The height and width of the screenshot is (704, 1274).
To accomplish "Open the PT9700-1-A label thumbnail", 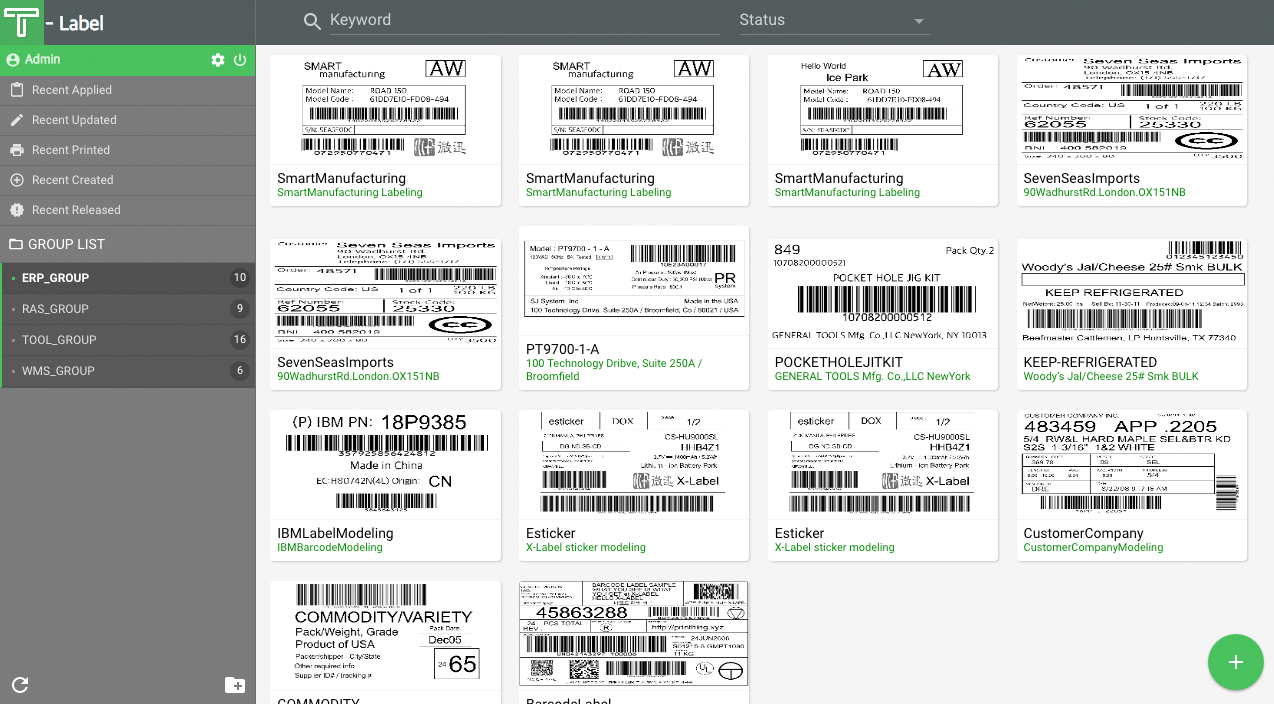I will pyautogui.click(x=633, y=280).
